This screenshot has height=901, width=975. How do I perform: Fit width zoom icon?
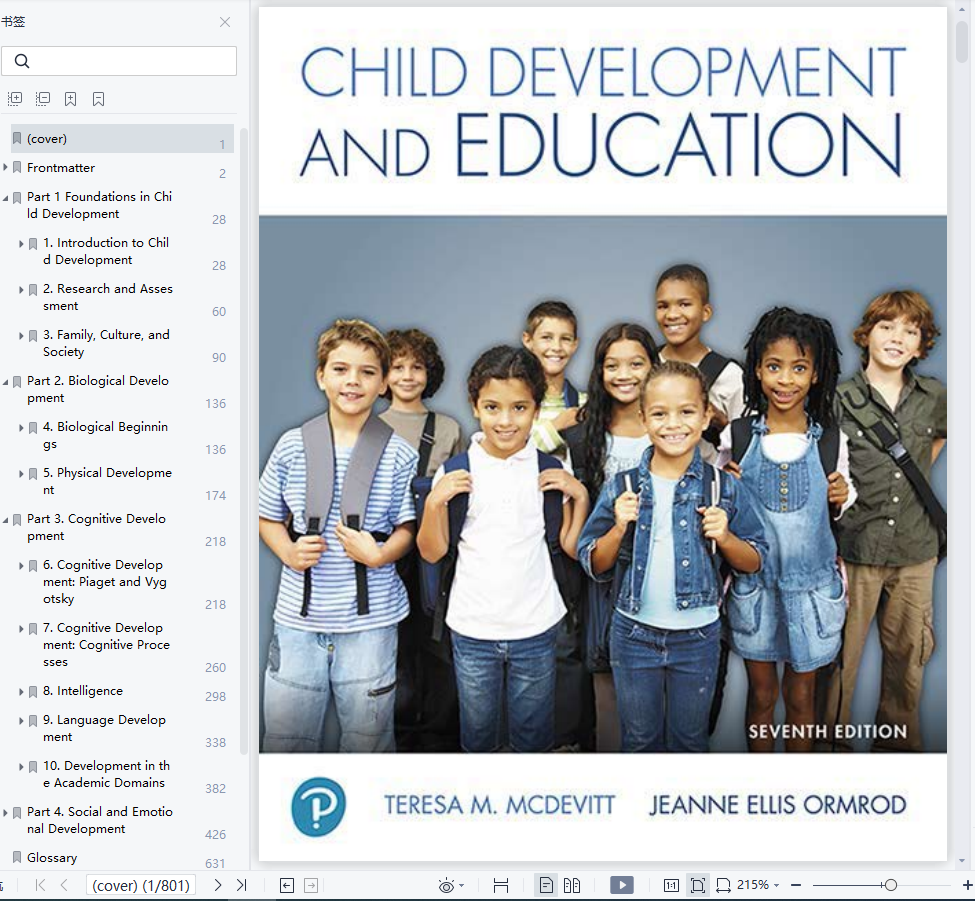pos(723,885)
